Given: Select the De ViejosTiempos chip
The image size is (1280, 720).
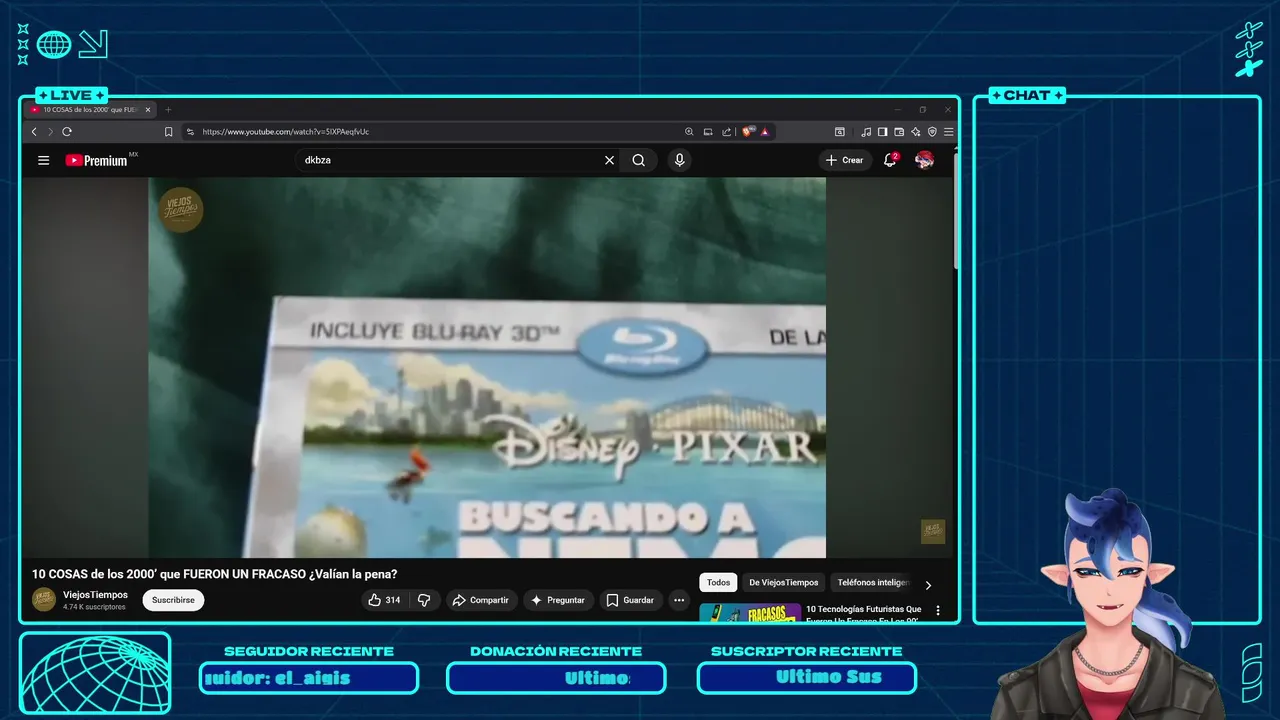Looking at the screenshot, I should point(783,582).
